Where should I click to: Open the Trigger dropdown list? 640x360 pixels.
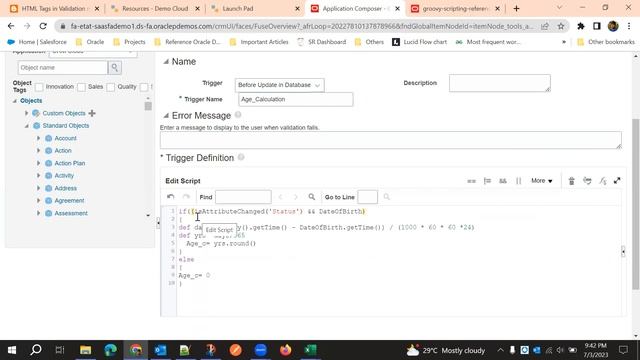tap(280, 85)
